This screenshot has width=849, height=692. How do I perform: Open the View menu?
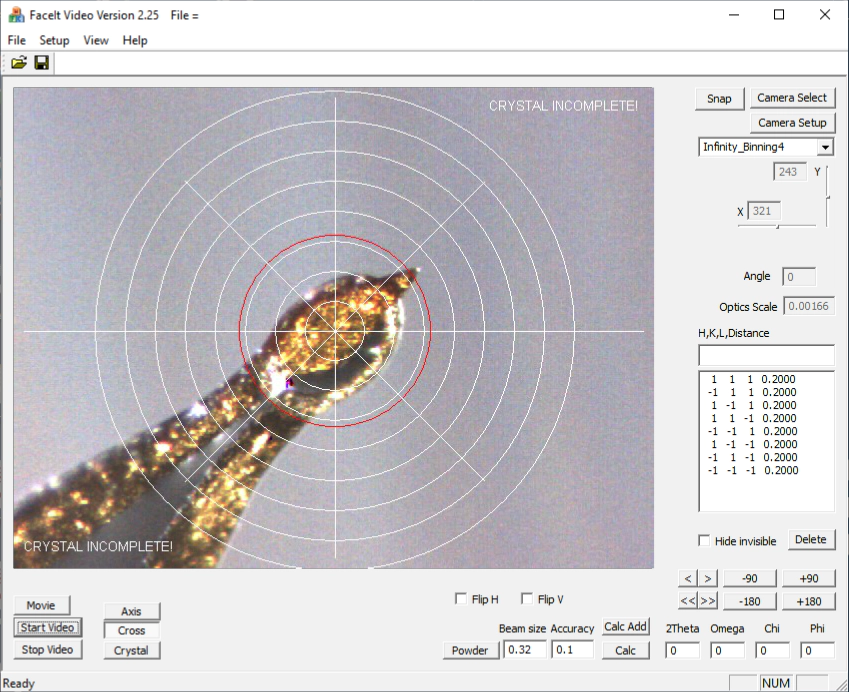click(96, 40)
